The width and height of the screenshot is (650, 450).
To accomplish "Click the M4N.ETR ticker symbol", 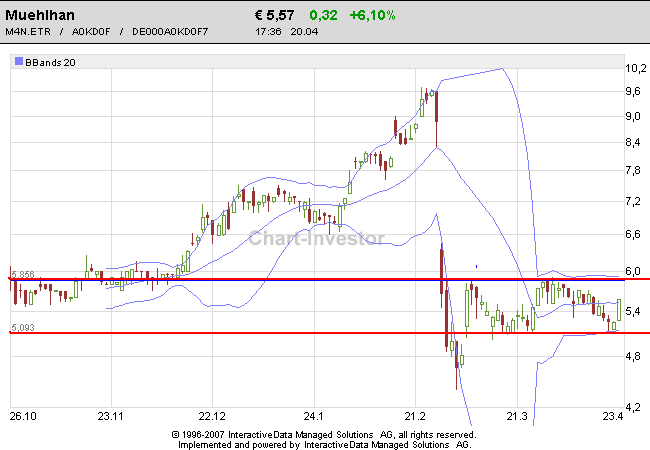I will [x=27, y=34].
